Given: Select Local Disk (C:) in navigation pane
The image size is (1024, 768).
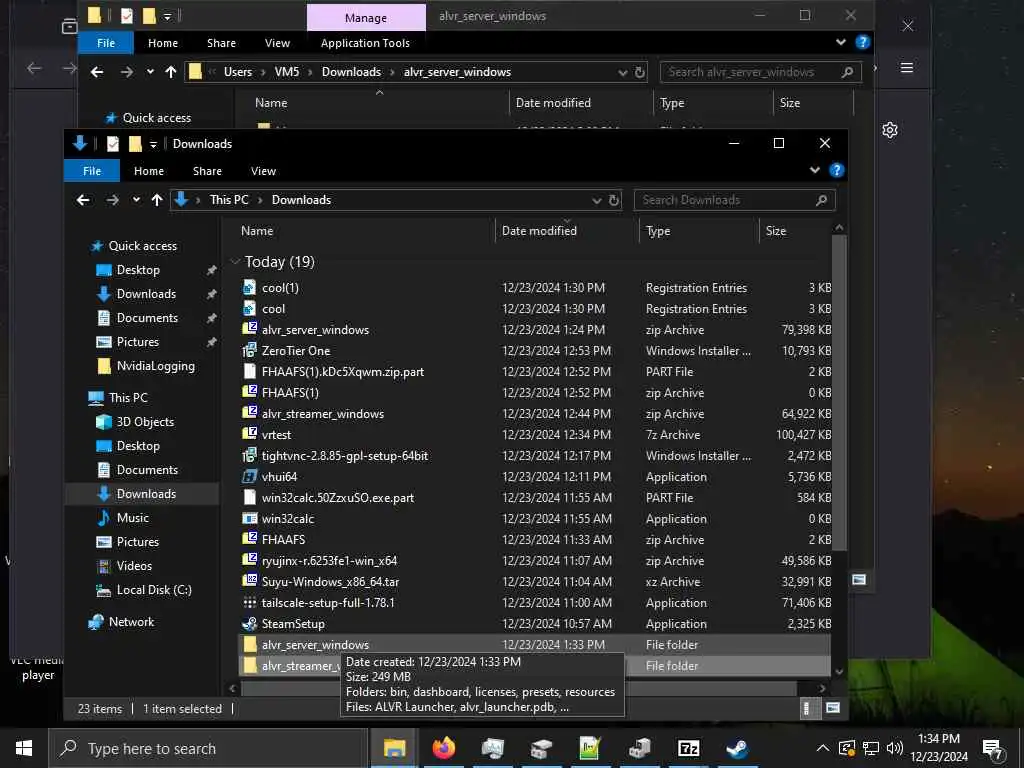Looking at the screenshot, I should [153, 590].
